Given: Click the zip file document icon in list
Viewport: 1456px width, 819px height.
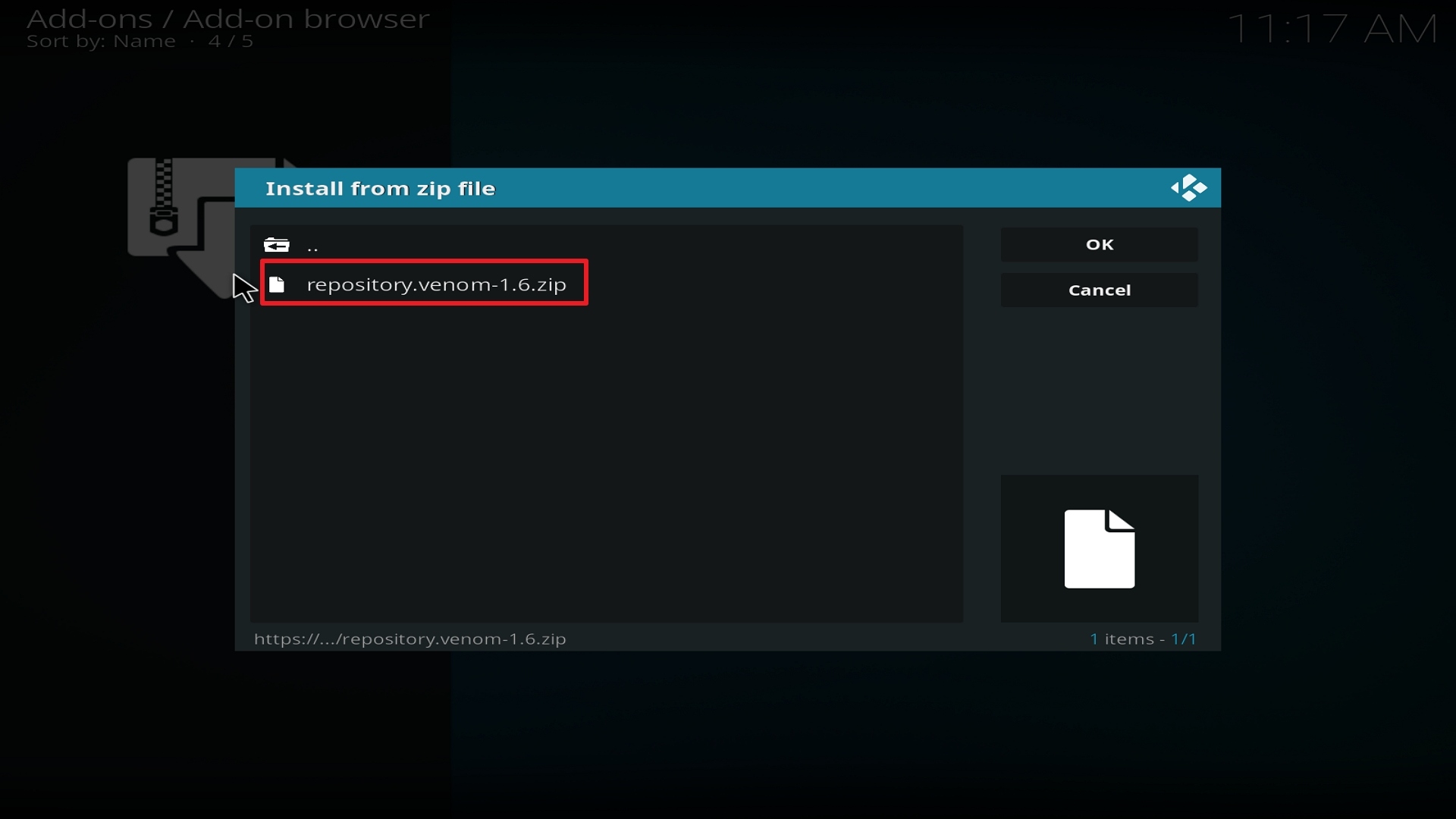Looking at the screenshot, I should (278, 284).
